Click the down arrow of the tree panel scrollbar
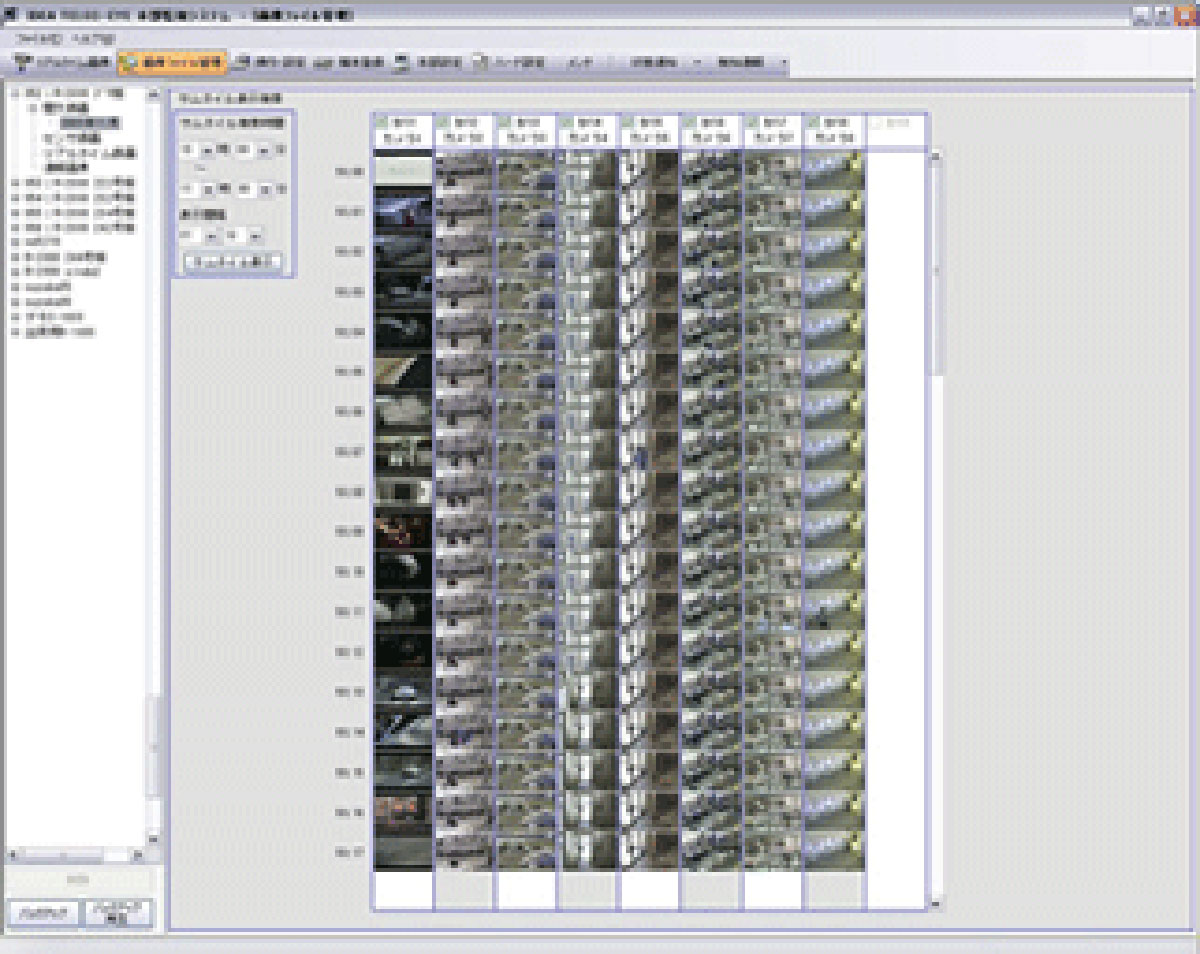Image resolution: width=1200 pixels, height=954 pixels. click(153, 840)
